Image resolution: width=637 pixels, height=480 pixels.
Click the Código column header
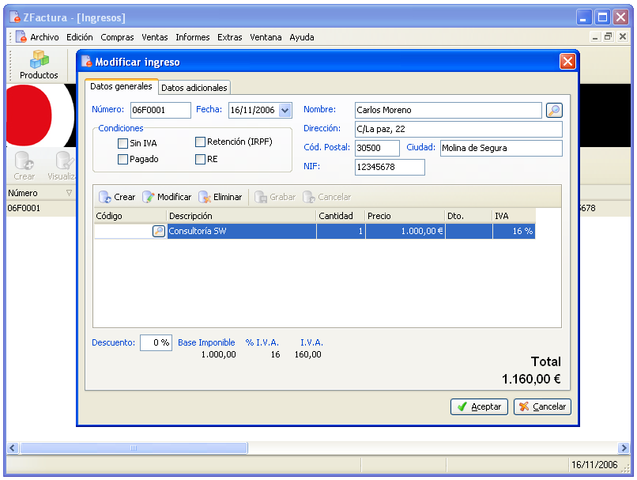click(130, 216)
